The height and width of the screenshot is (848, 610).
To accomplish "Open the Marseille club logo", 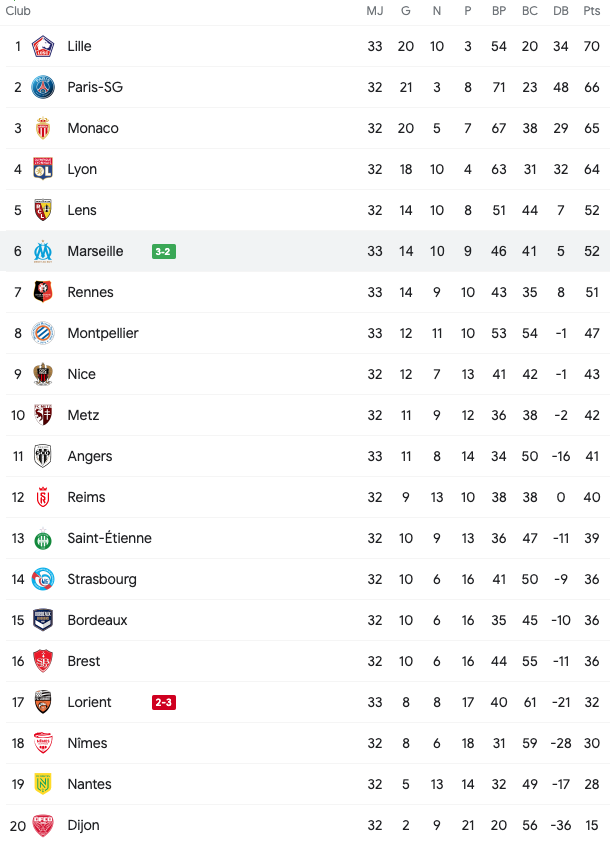I will [43, 251].
